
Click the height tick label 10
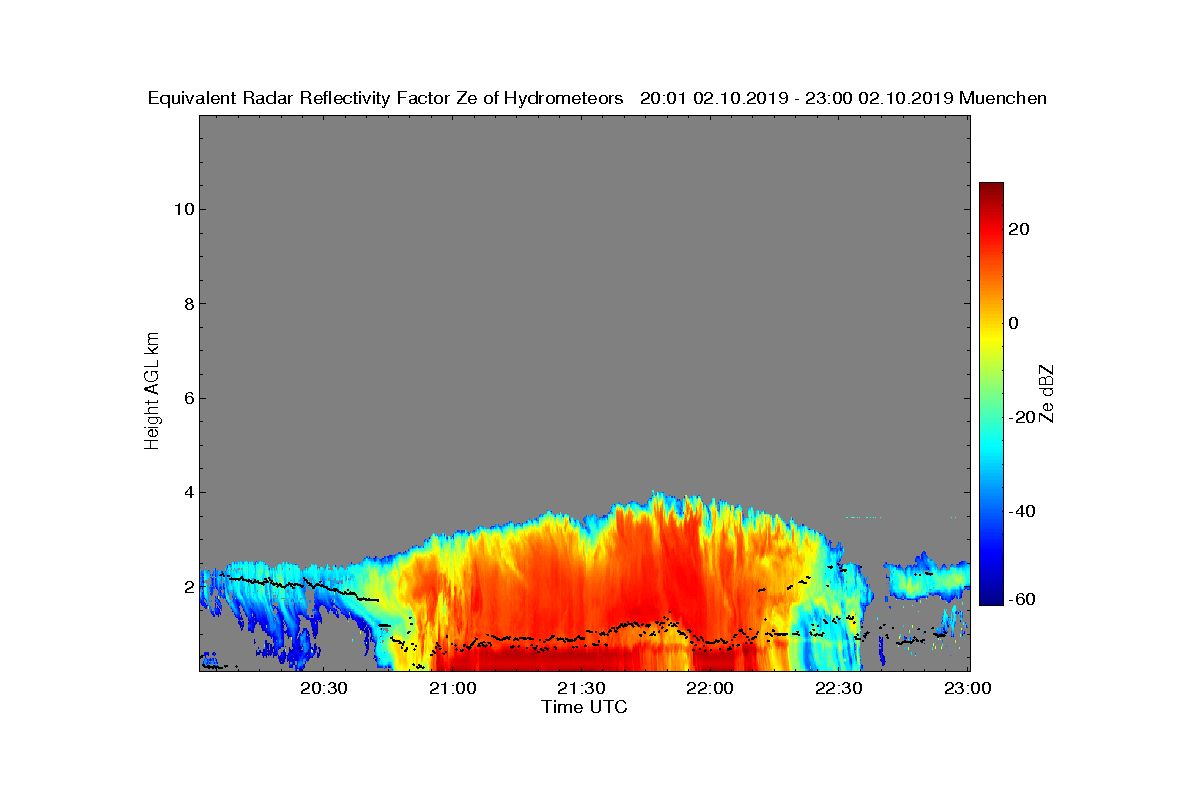point(183,209)
